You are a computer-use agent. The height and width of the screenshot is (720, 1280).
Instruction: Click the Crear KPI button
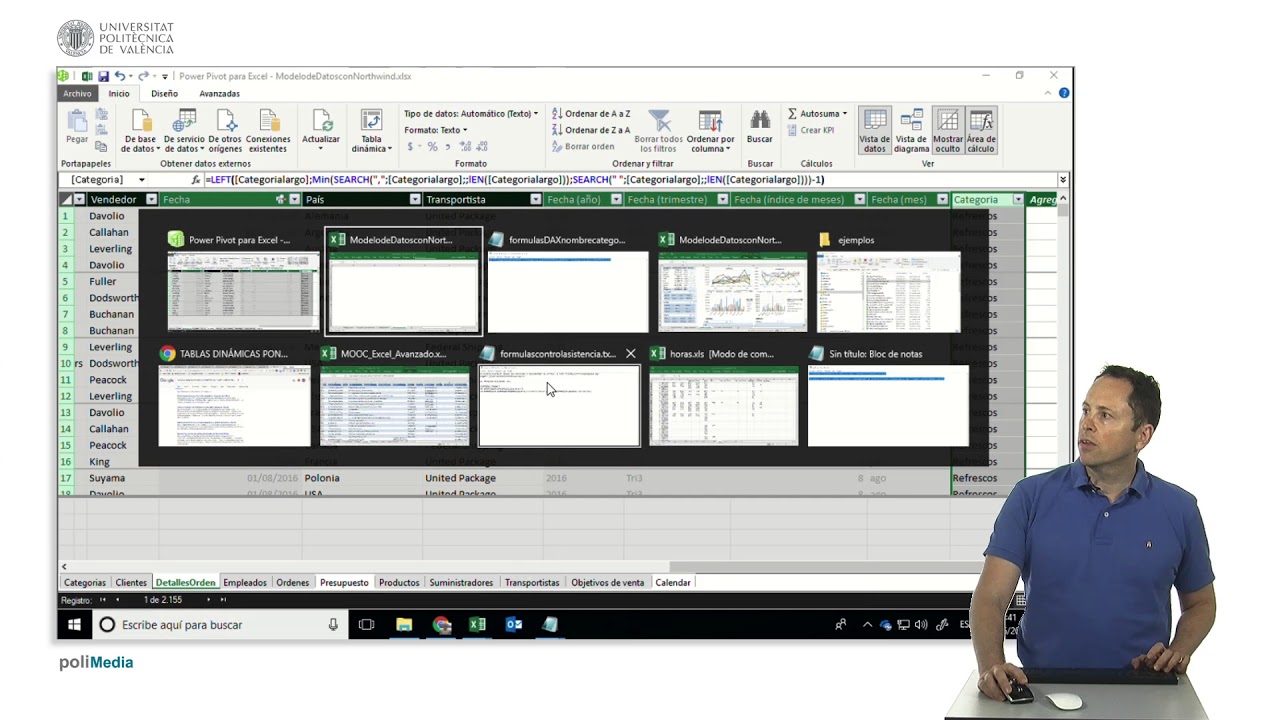point(811,130)
